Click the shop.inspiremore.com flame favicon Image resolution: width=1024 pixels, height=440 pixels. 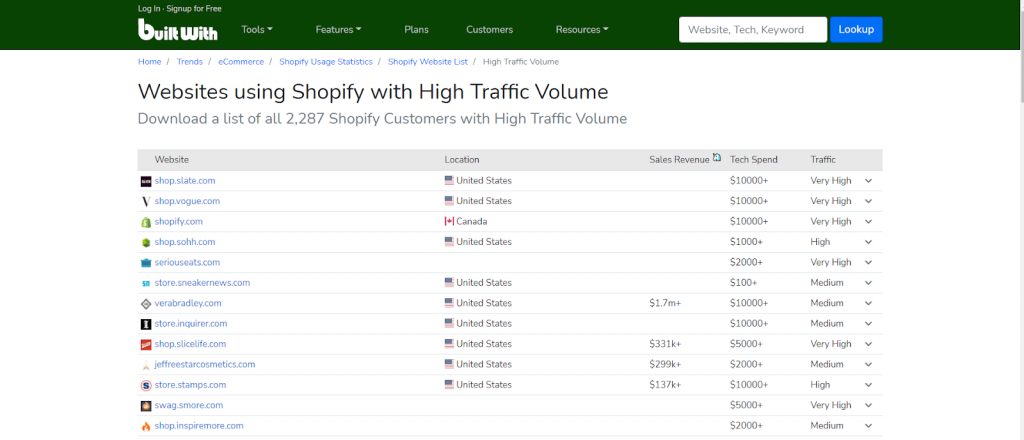(146, 426)
